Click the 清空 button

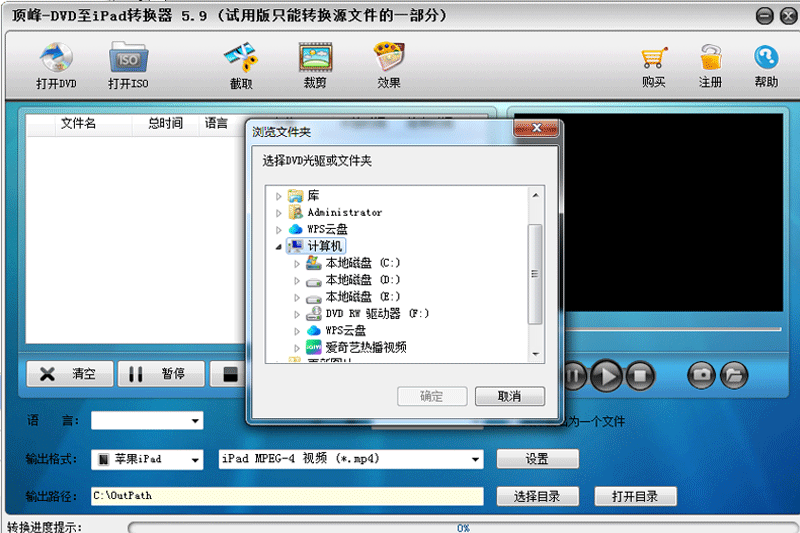point(70,374)
